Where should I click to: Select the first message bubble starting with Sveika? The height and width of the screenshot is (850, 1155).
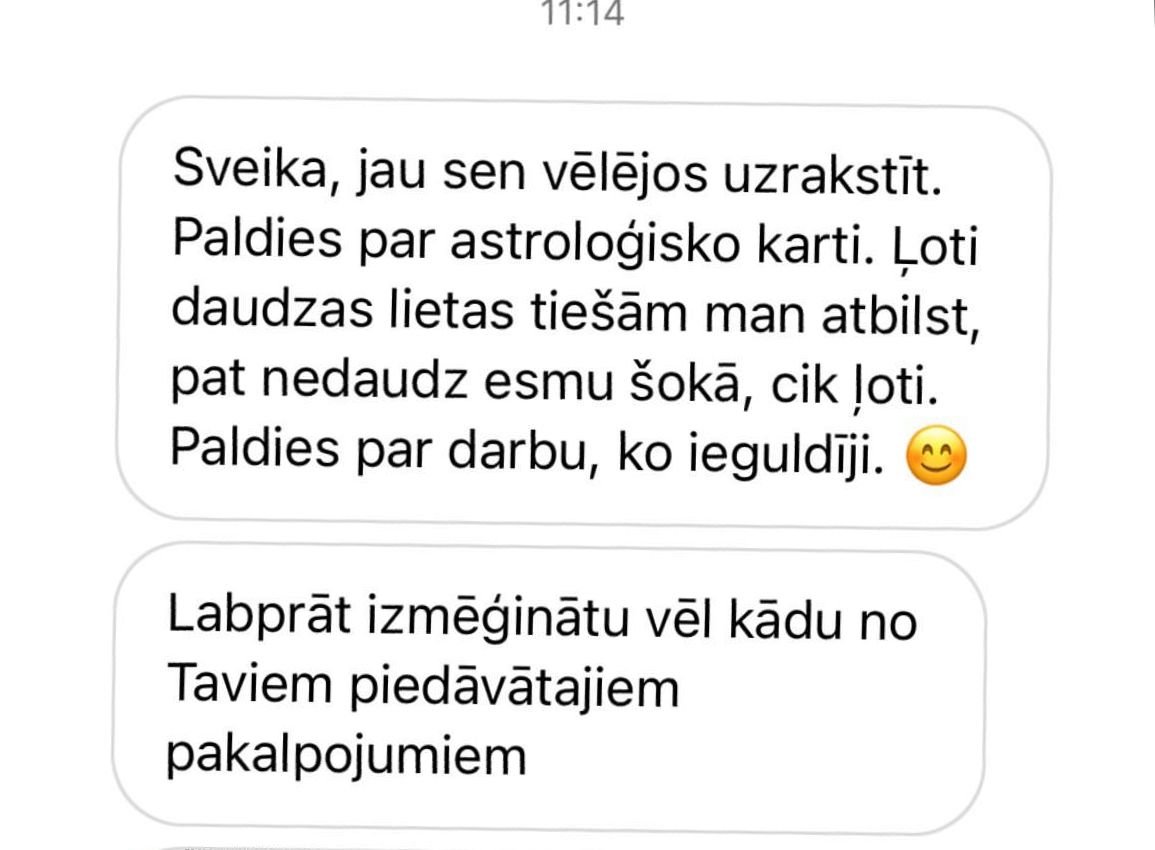point(583,312)
